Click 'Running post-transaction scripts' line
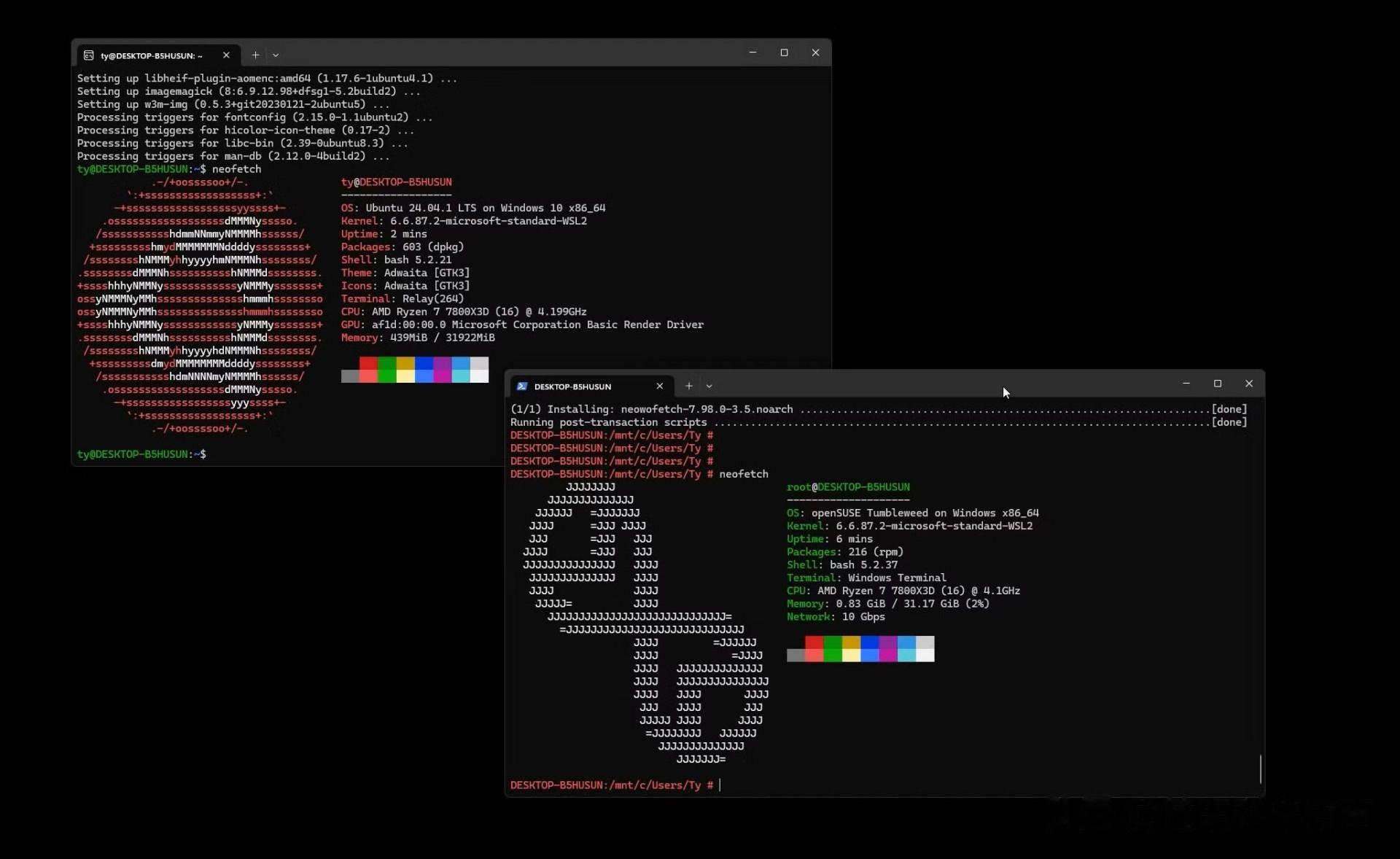Viewport: 1400px width, 859px height. [x=879, y=422]
